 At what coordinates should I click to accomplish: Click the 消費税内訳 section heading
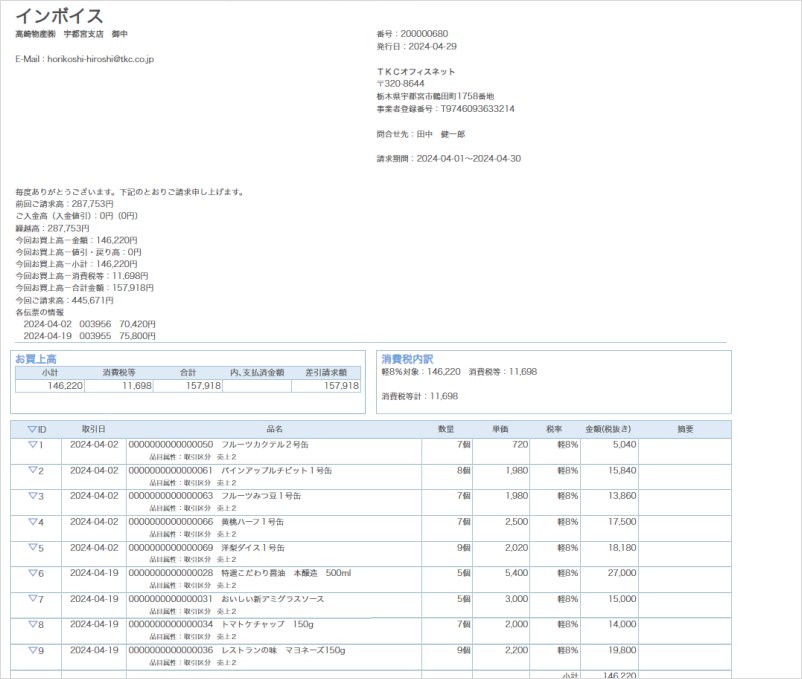click(x=407, y=359)
